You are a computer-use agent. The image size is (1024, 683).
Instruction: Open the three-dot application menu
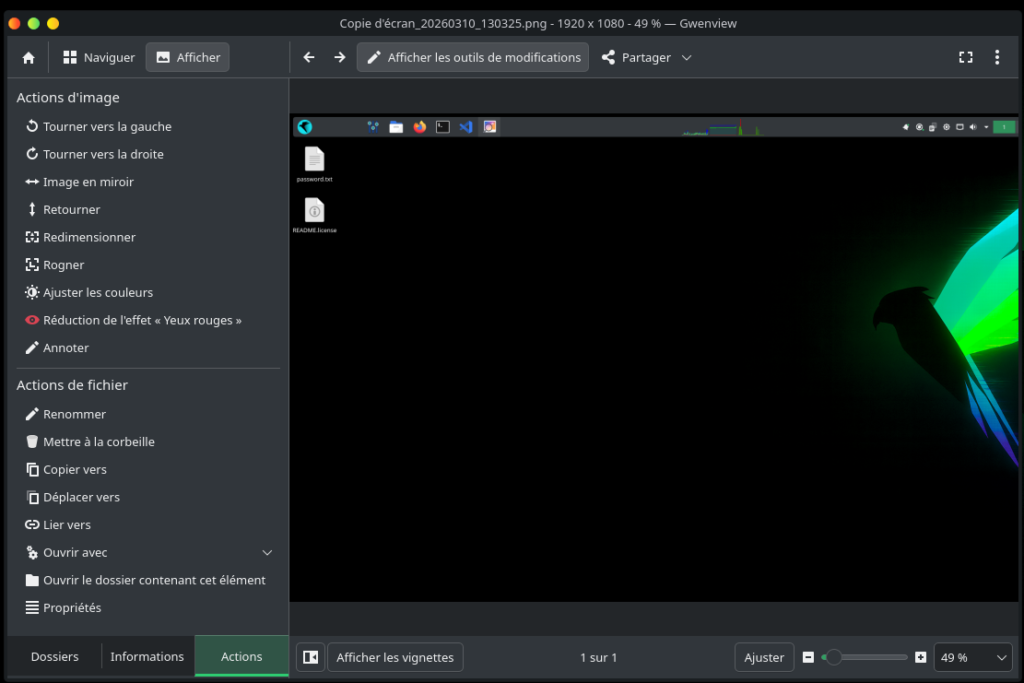pos(997,58)
